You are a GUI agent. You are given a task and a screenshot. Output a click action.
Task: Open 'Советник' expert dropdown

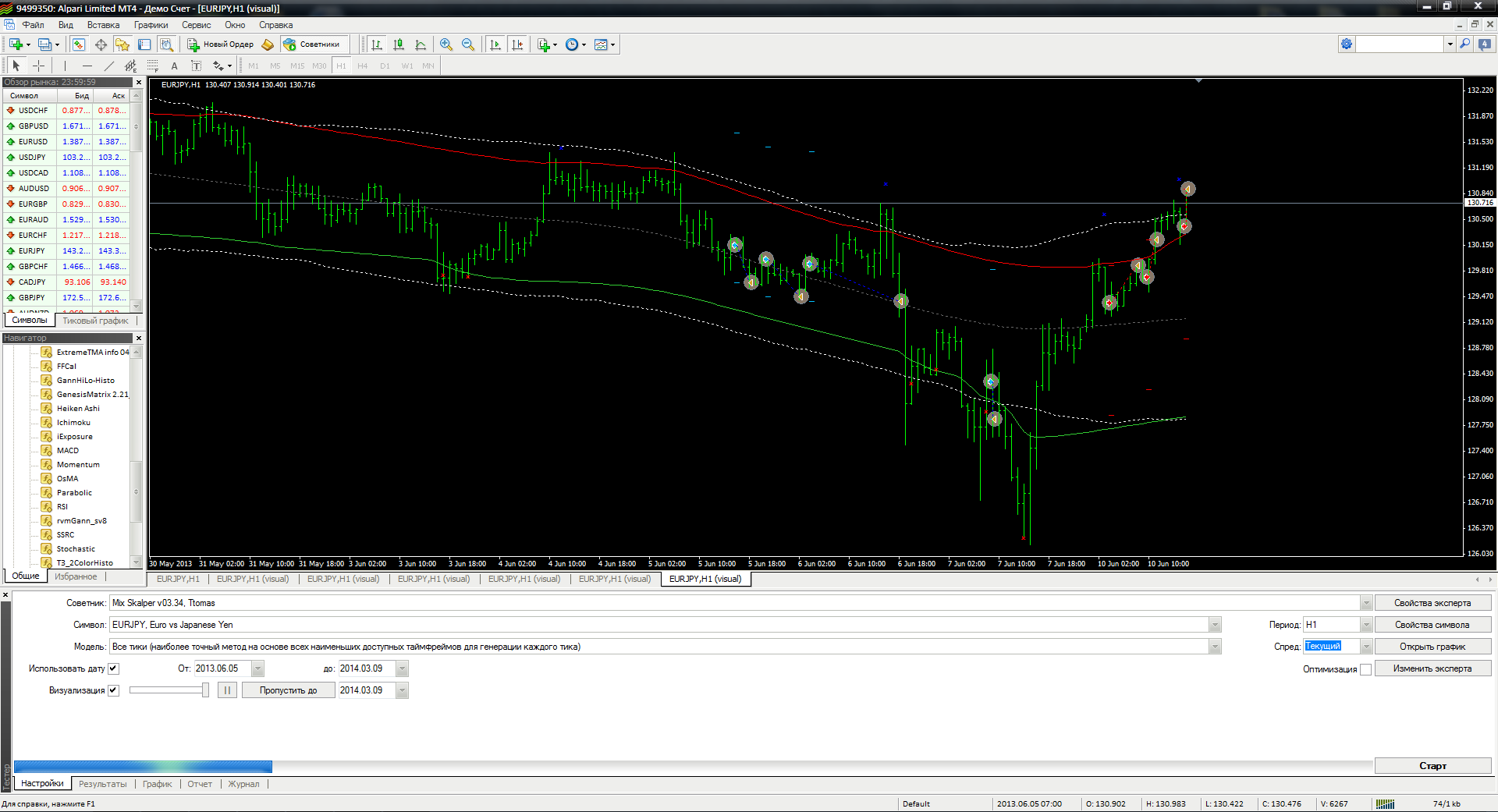pyautogui.click(x=1366, y=603)
